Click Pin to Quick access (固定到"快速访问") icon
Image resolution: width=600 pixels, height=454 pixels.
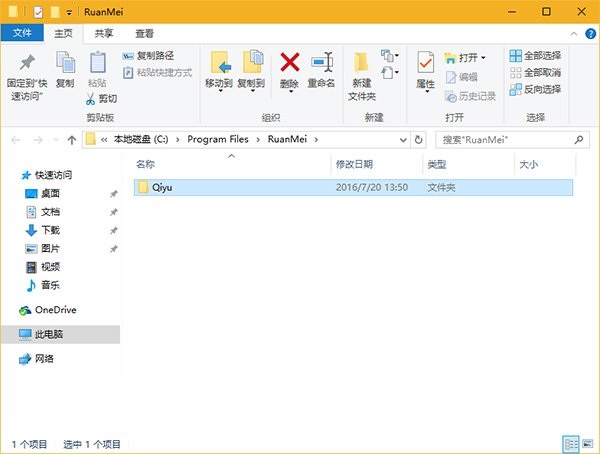27,63
